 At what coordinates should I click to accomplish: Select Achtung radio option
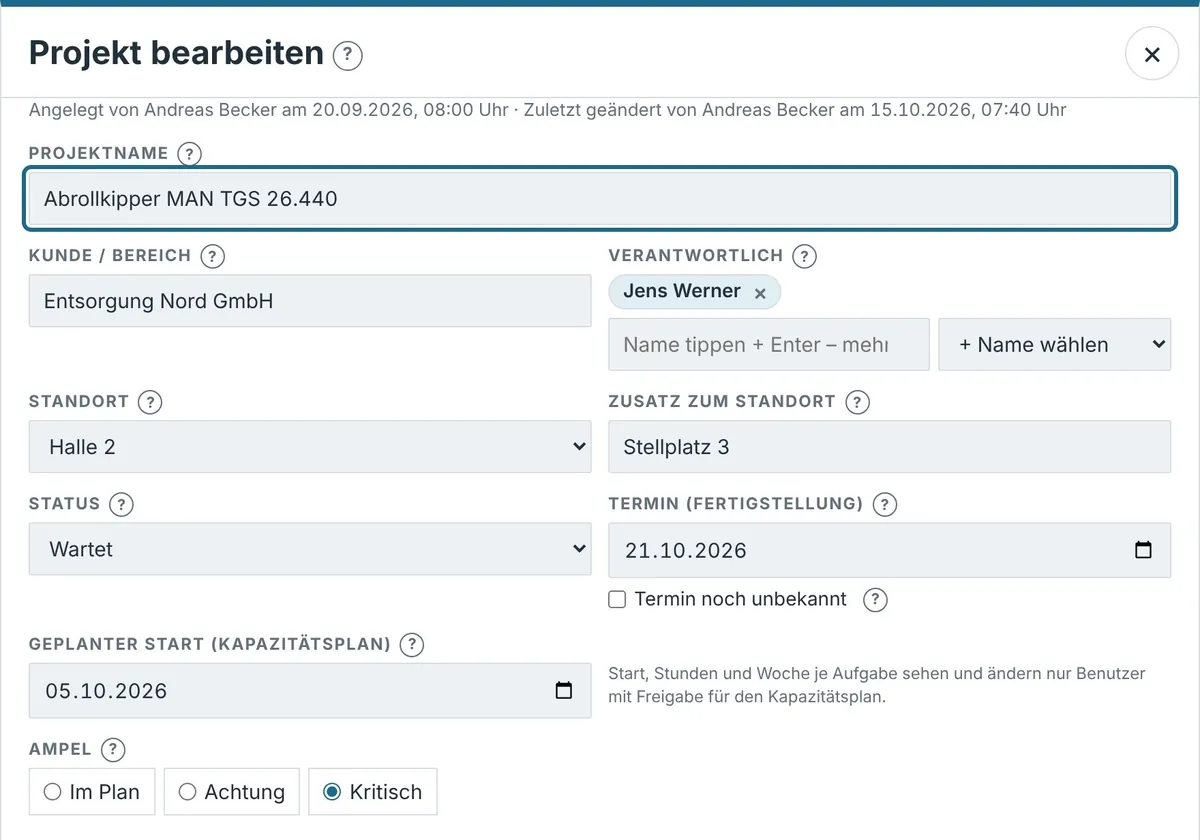click(x=233, y=792)
